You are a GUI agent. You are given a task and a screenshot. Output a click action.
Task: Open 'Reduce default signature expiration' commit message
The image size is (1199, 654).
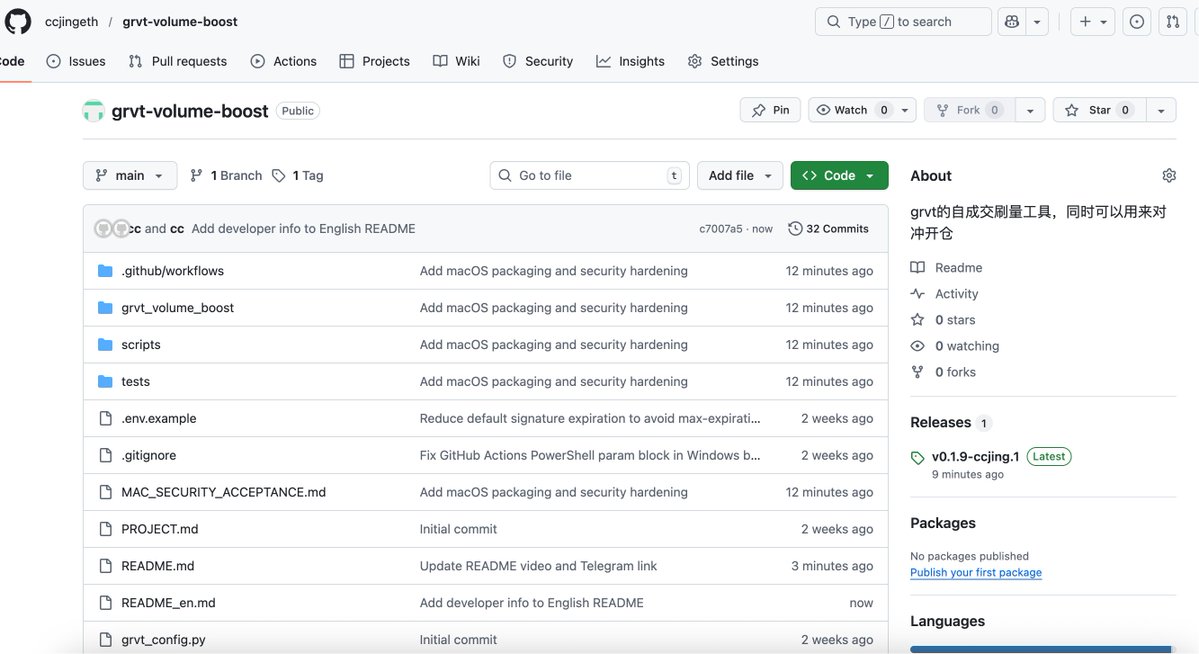tap(590, 418)
